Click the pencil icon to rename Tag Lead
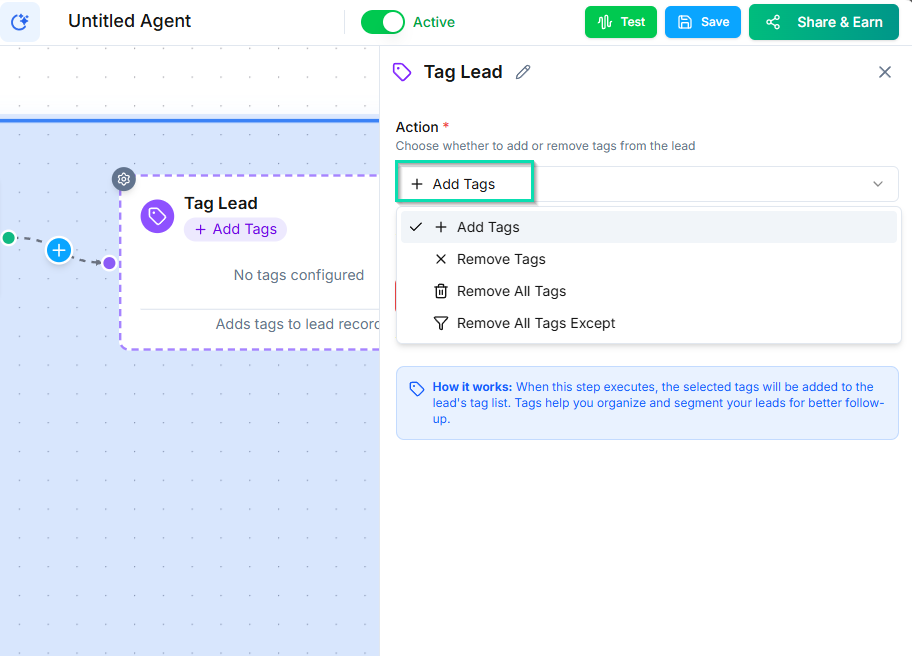Viewport: 912px width, 656px height. (x=523, y=72)
